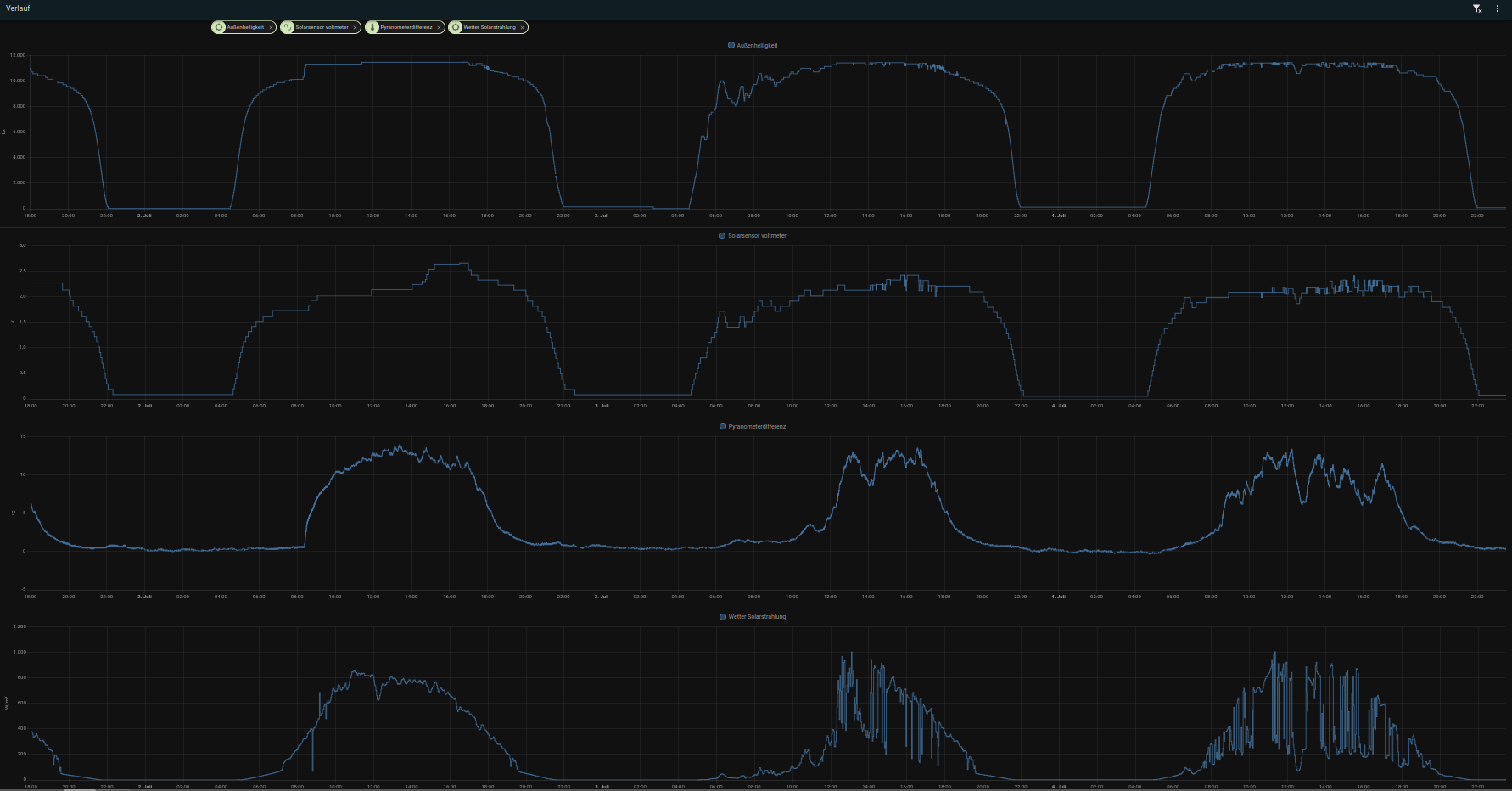Select the Wetter Solarstrahlung chip label
This screenshot has width=1512, height=791.
click(490, 27)
